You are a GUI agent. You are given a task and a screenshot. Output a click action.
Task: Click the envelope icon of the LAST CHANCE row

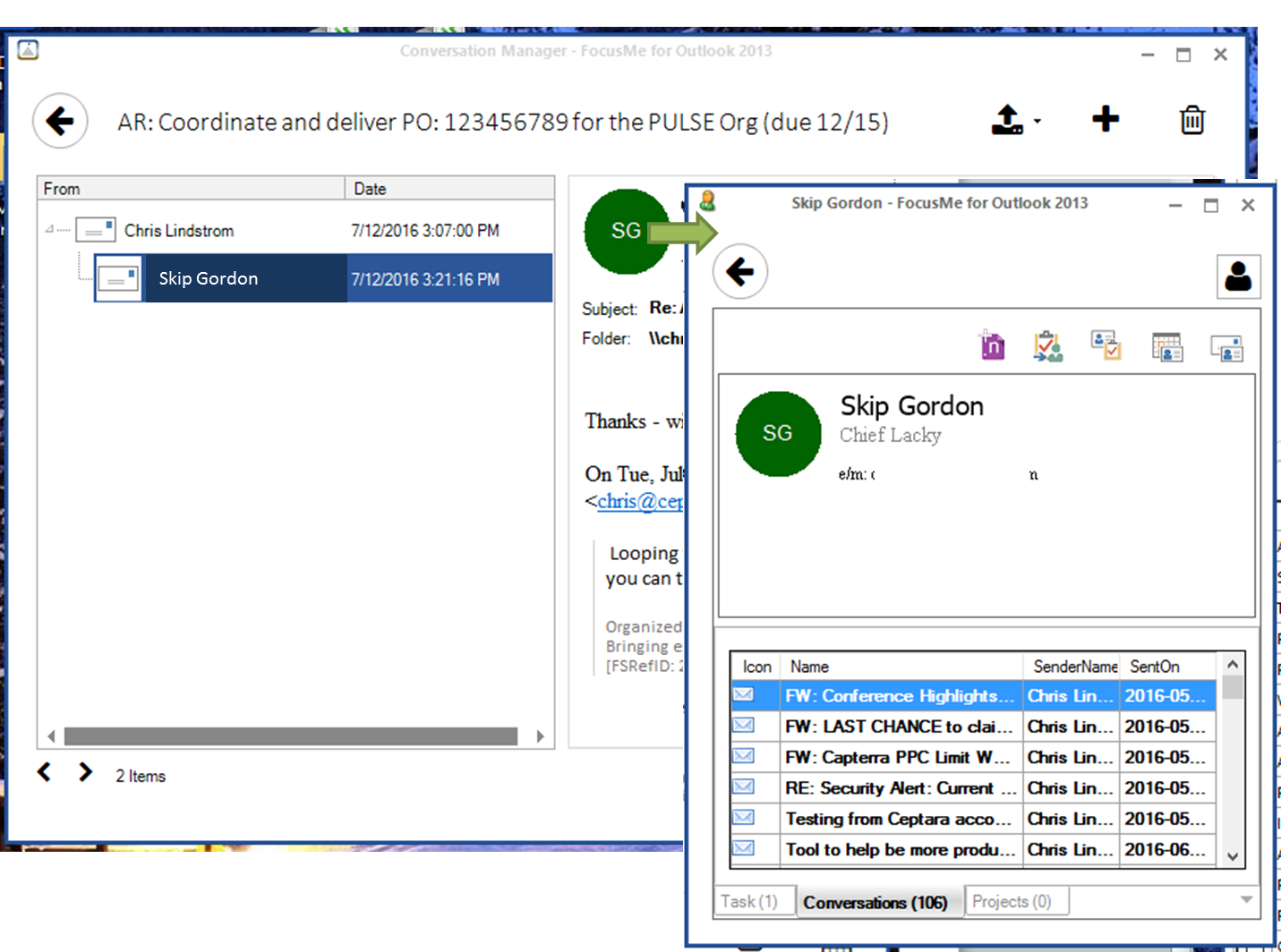click(743, 725)
